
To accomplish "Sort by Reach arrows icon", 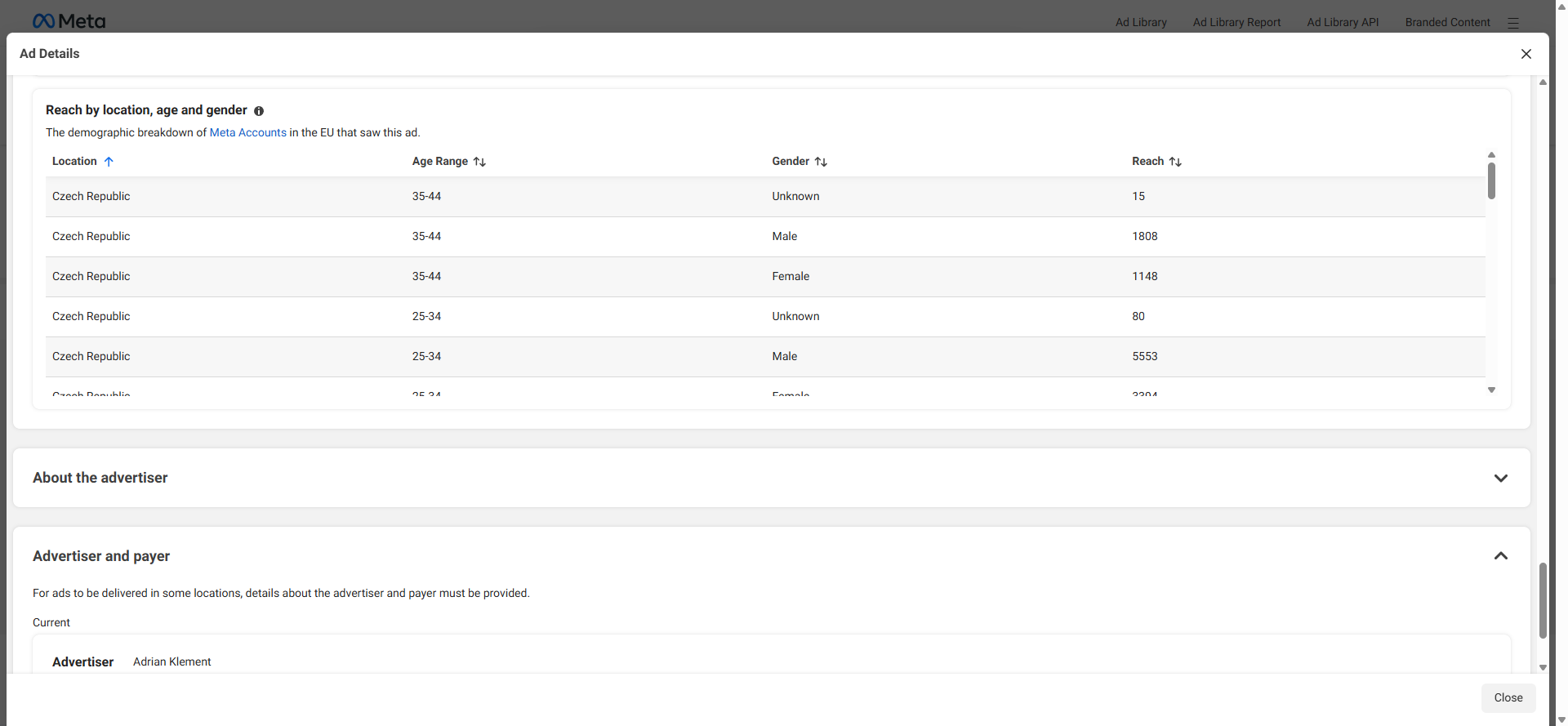I will 1175,162.
